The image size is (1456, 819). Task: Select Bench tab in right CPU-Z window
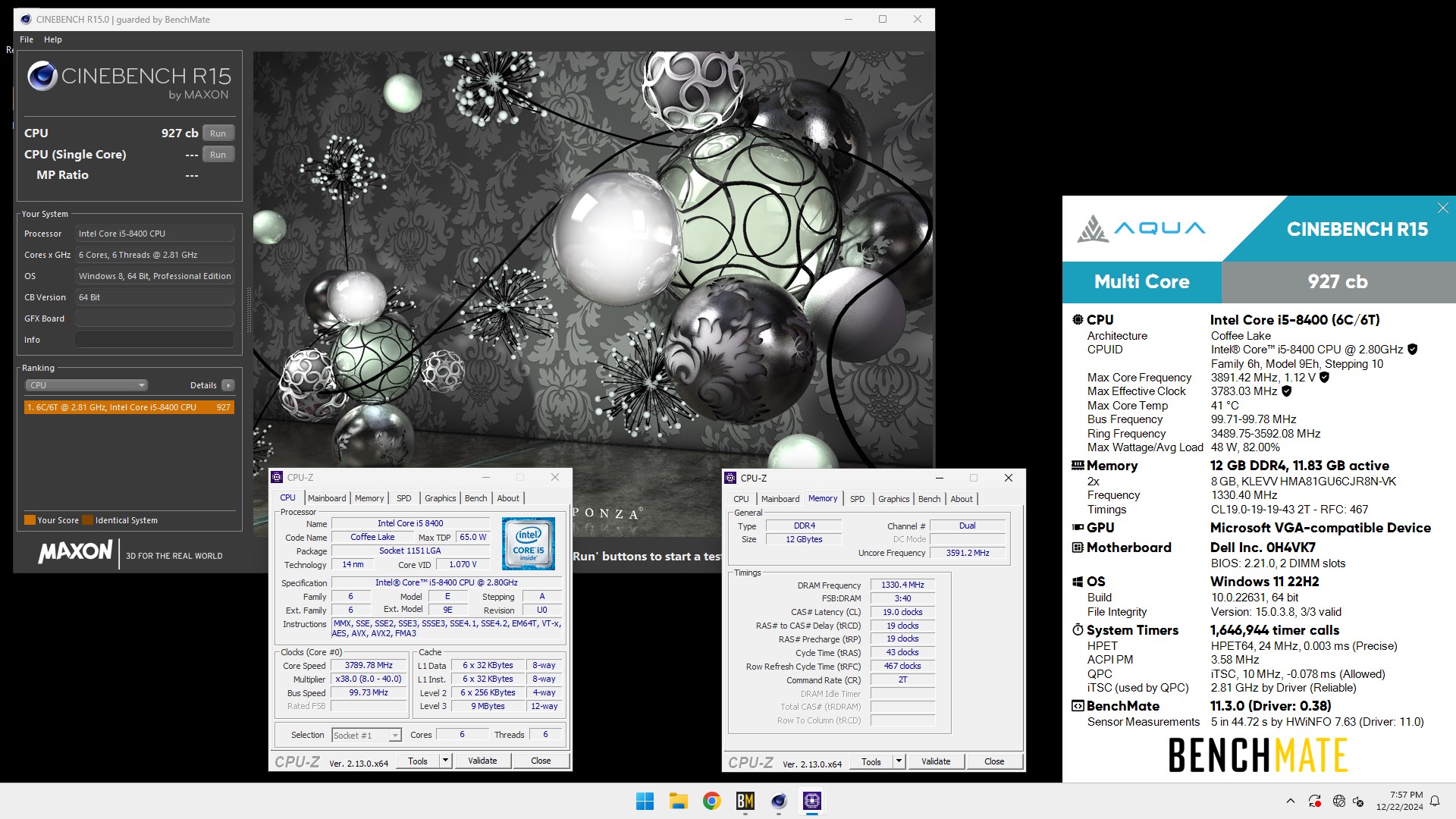pyautogui.click(x=930, y=499)
